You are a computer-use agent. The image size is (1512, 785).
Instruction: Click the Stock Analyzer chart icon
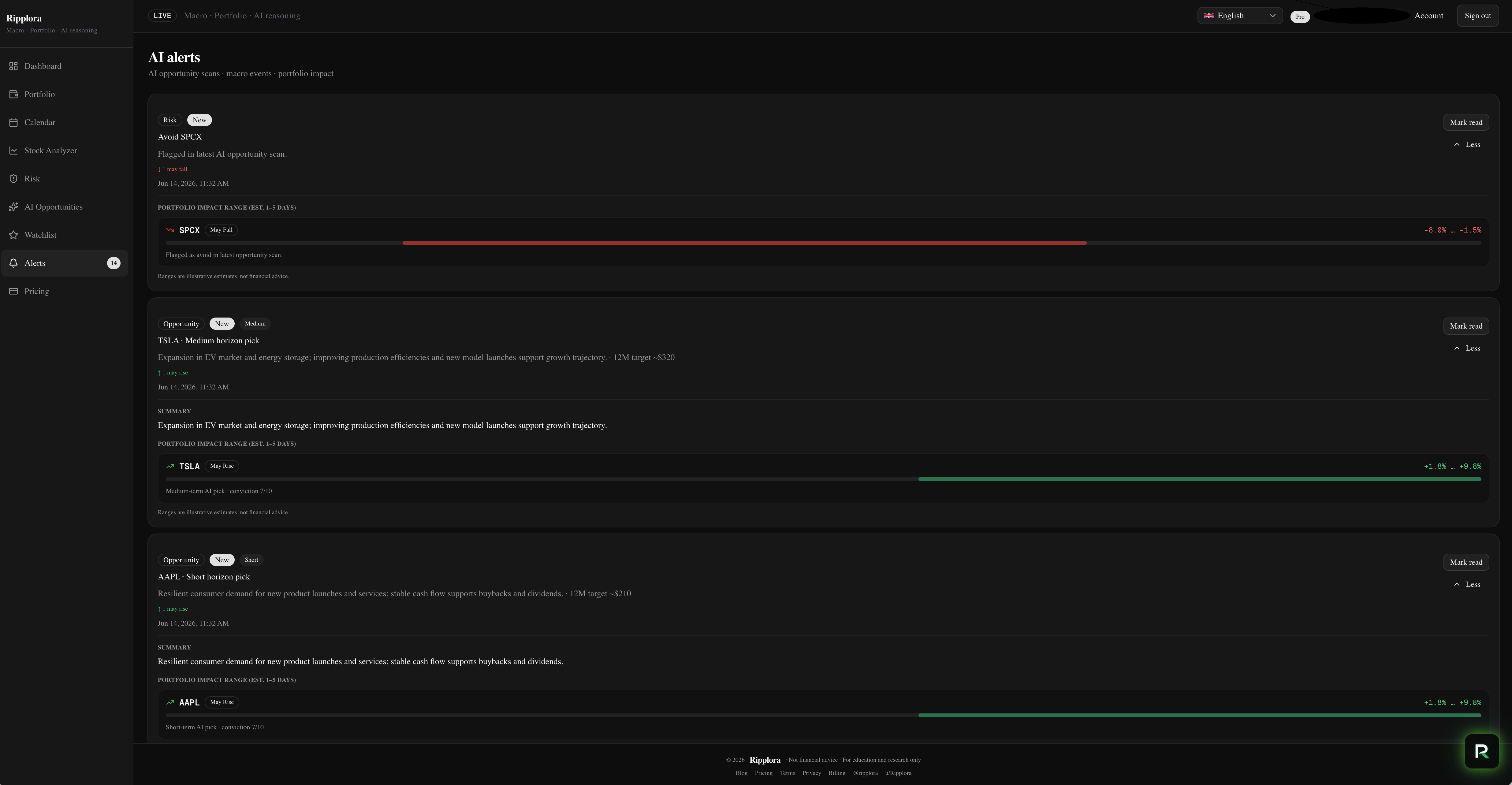pos(13,151)
